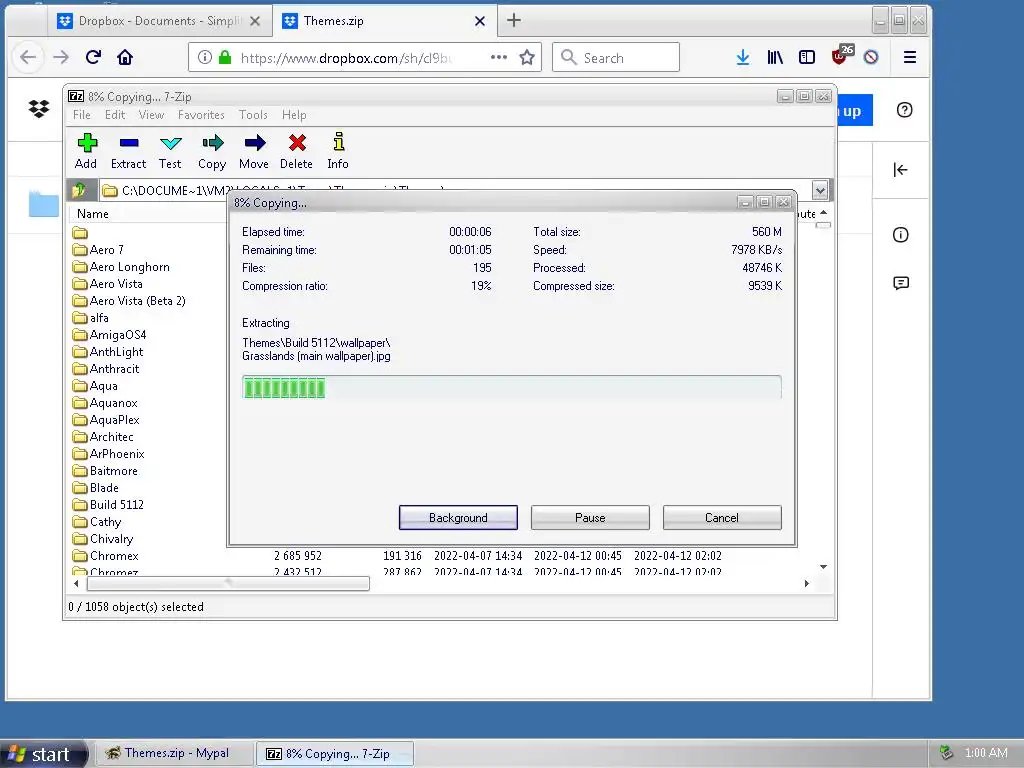
Task: Click the Test toolbar icon
Action: click(x=170, y=151)
